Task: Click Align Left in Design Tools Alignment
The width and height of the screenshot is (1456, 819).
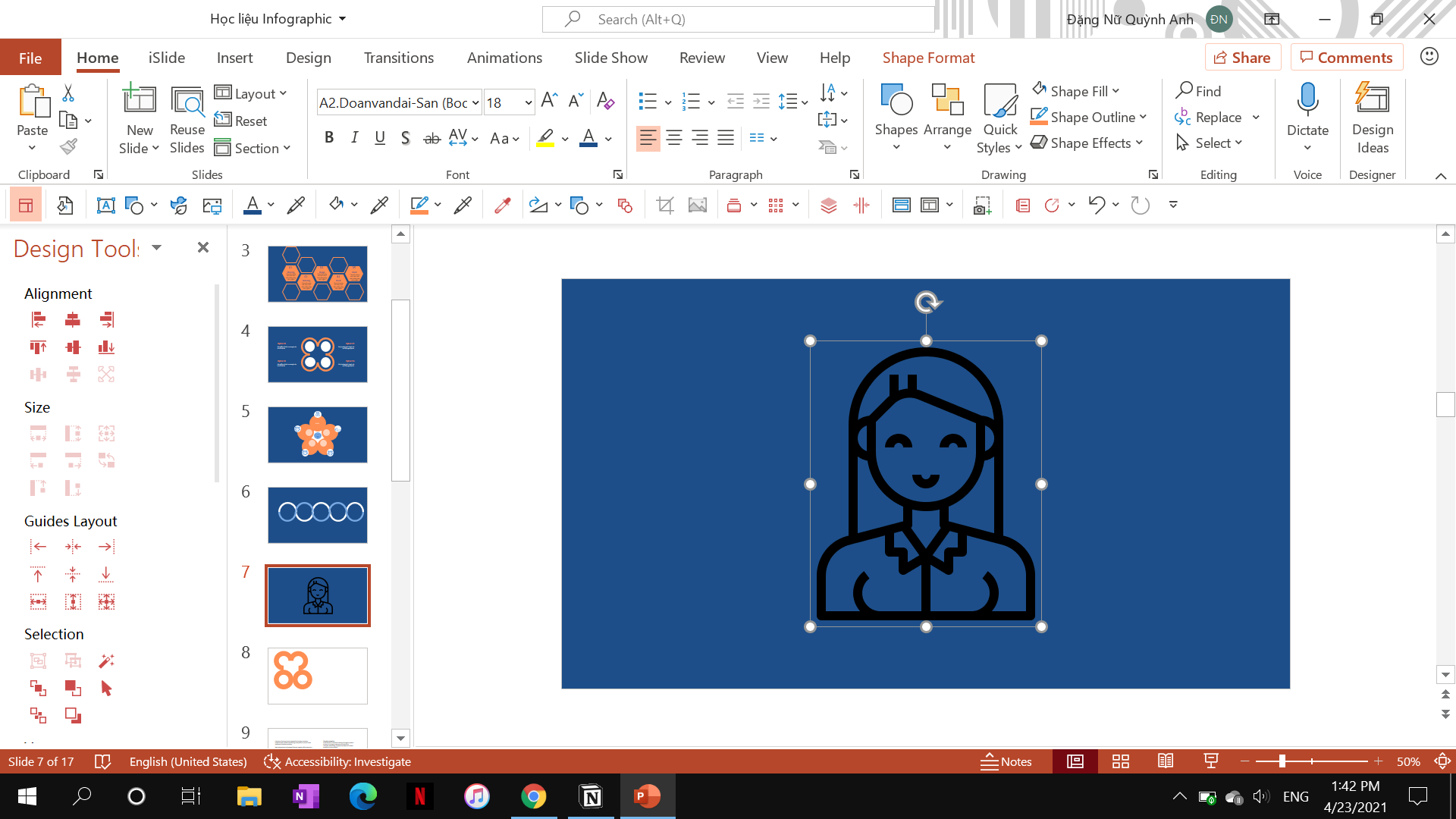Action: tap(38, 320)
